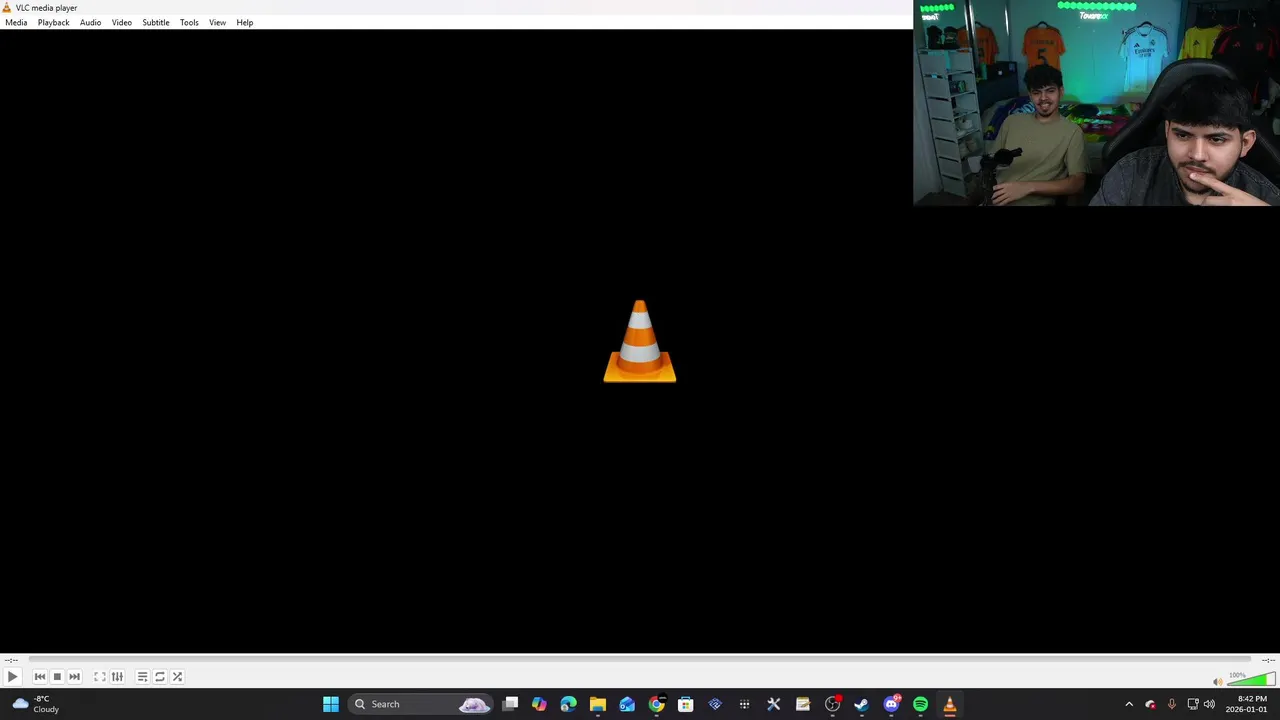Open network display tray icon
1280x720 pixels.
pyautogui.click(x=1192, y=704)
